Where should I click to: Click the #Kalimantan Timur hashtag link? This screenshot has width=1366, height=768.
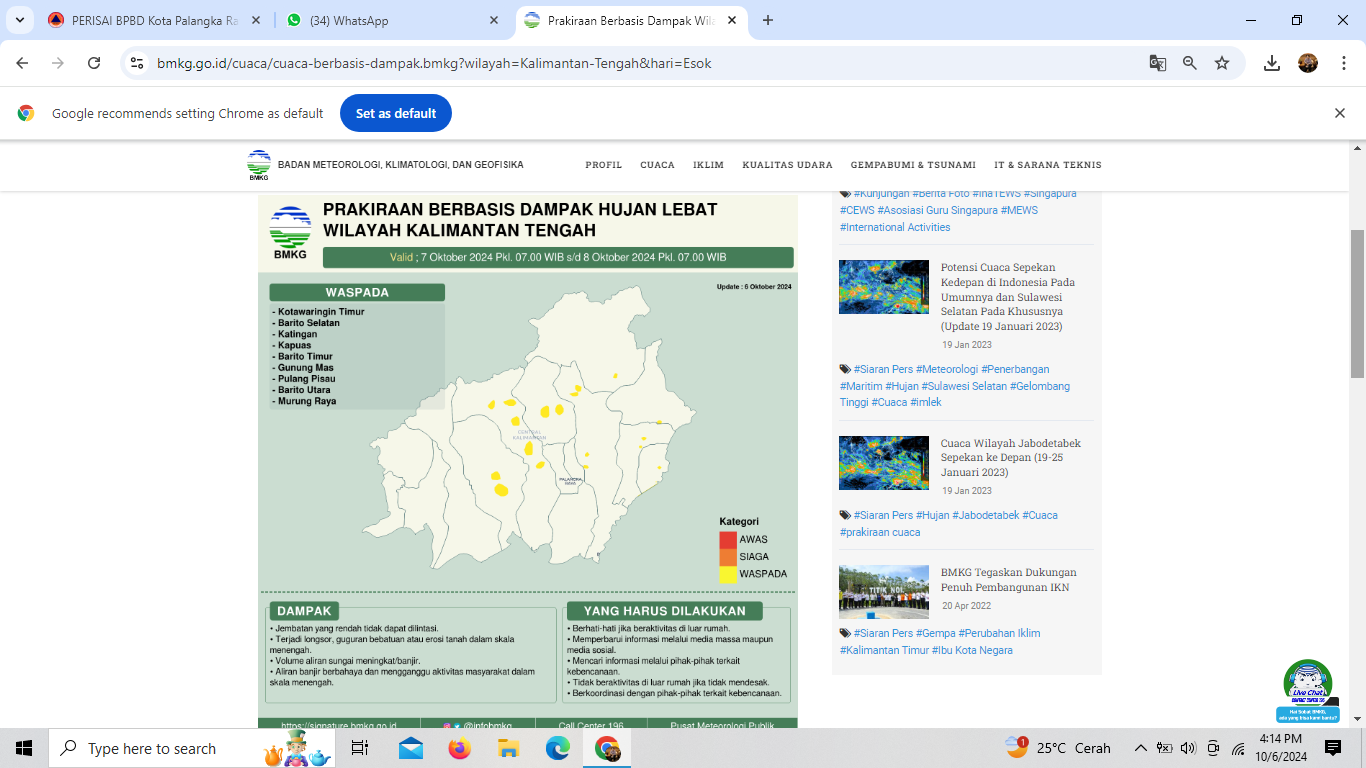coord(884,650)
